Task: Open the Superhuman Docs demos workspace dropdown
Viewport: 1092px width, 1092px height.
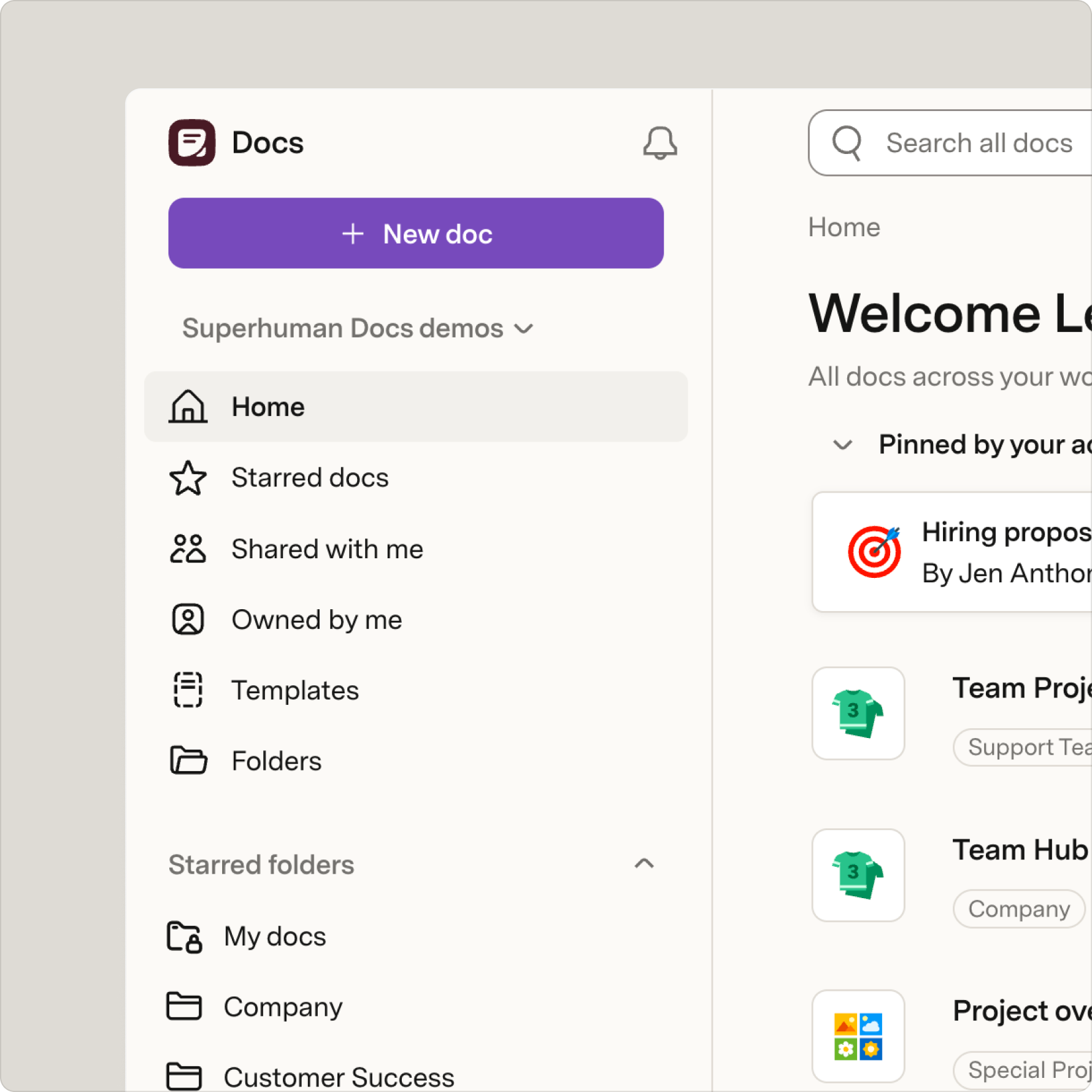Action: pyautogui.click(x=358, y=328)
